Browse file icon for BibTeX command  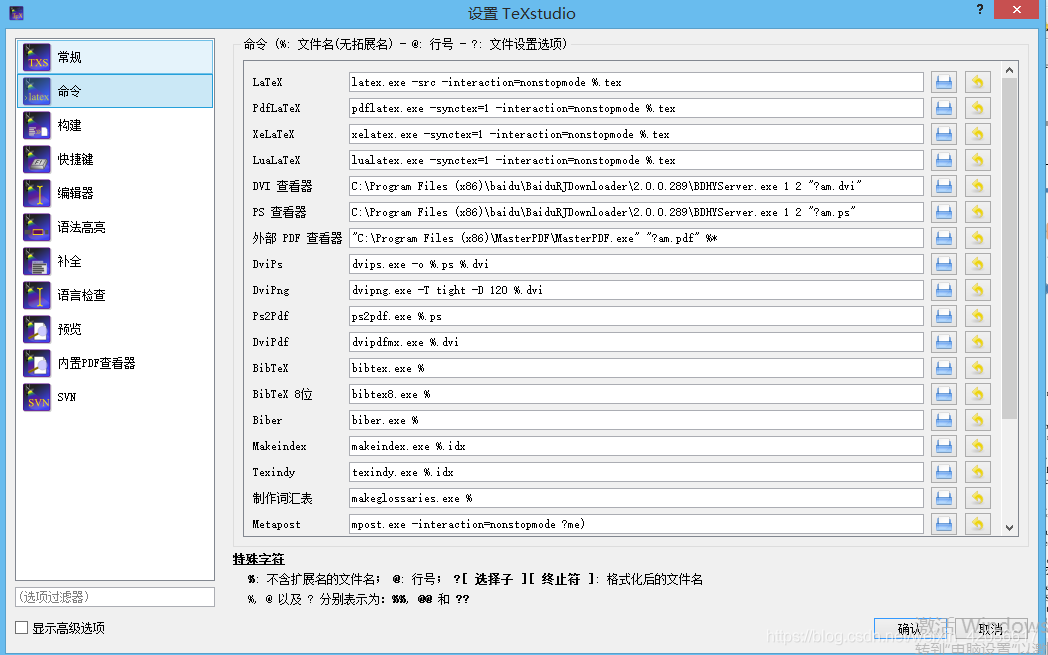click(944, 368)
